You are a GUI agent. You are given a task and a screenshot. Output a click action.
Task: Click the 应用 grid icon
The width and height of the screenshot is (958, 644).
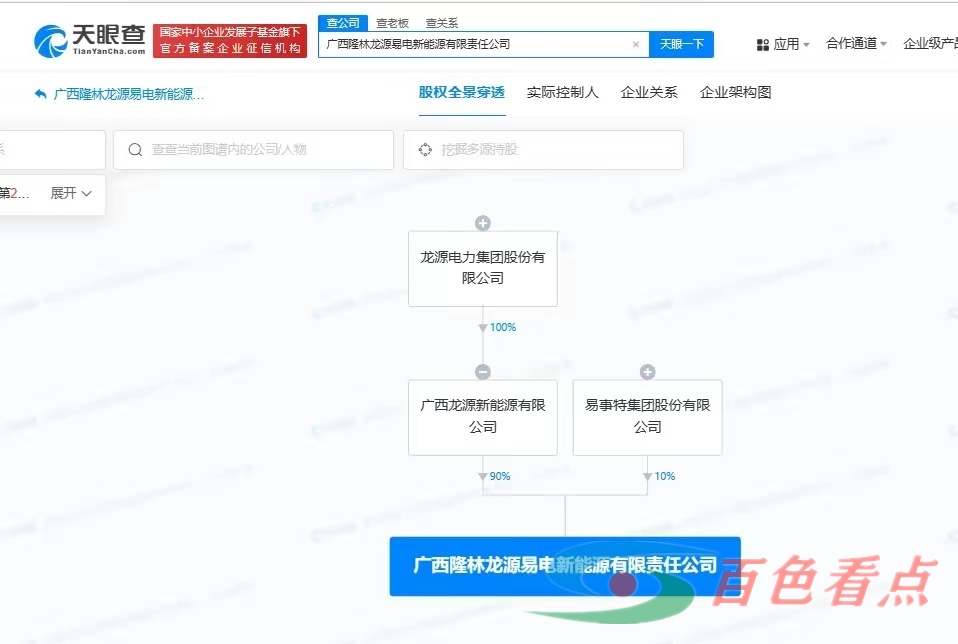[x=762, y=45]
